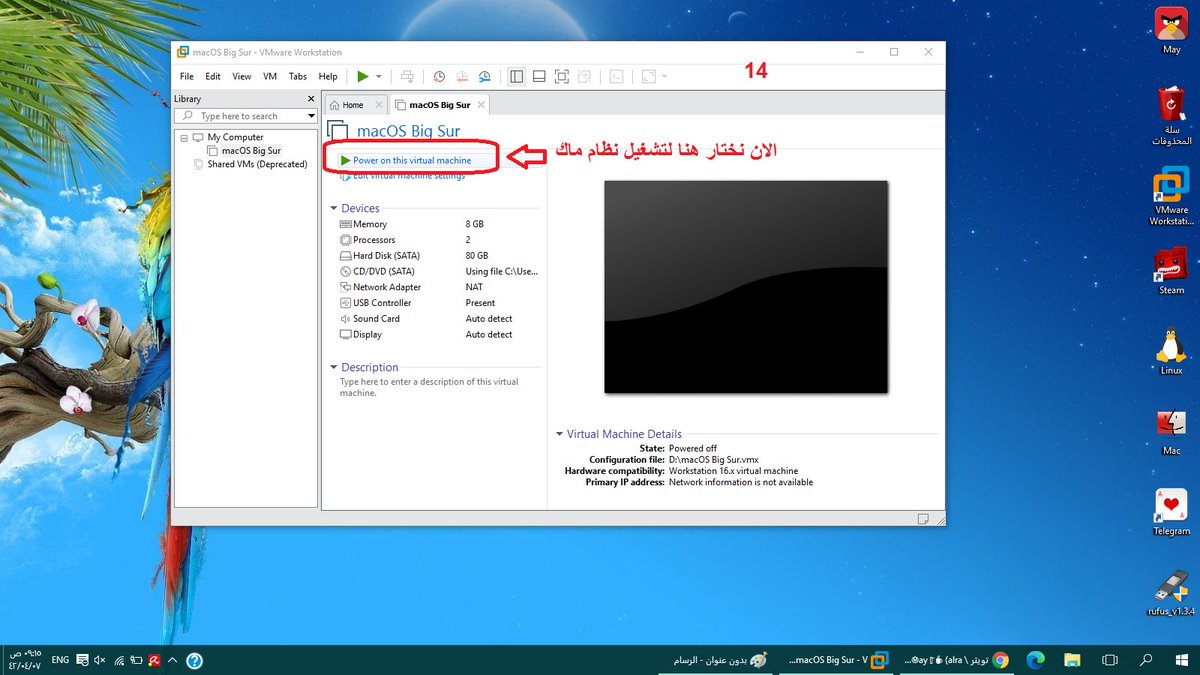The image size is (1200, 675).
Task: Close the Library panel
Action: click(x=311, y=99)
